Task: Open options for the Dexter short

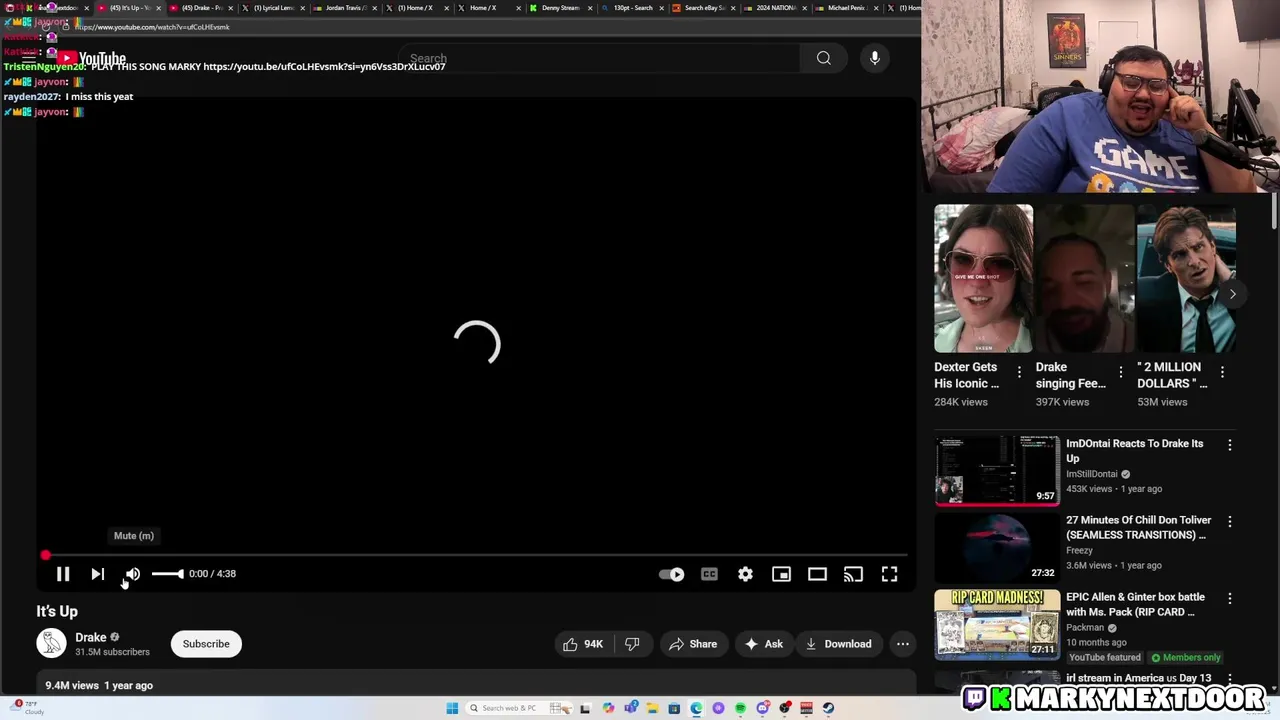Action: coord(1019,372)
